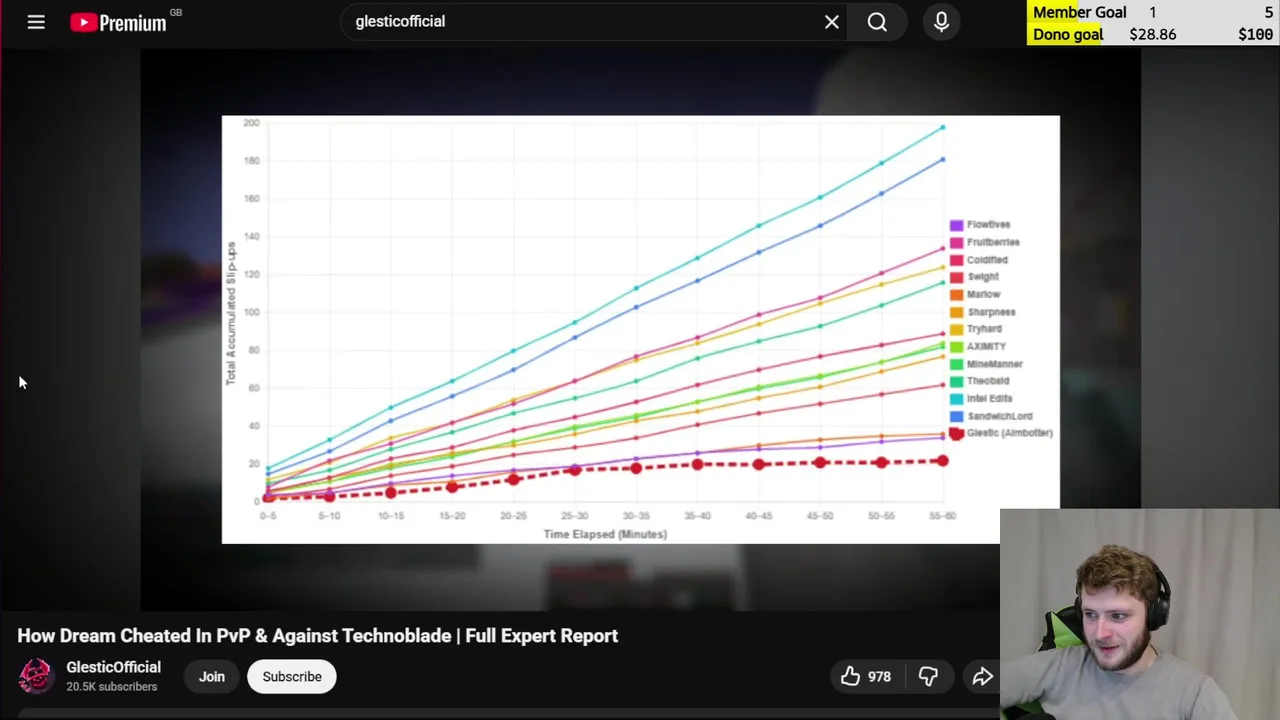Viewport: 1280px width, 720px height.
Task: Click the video title text
Action: pyautogui.click(x=318, y=636)
